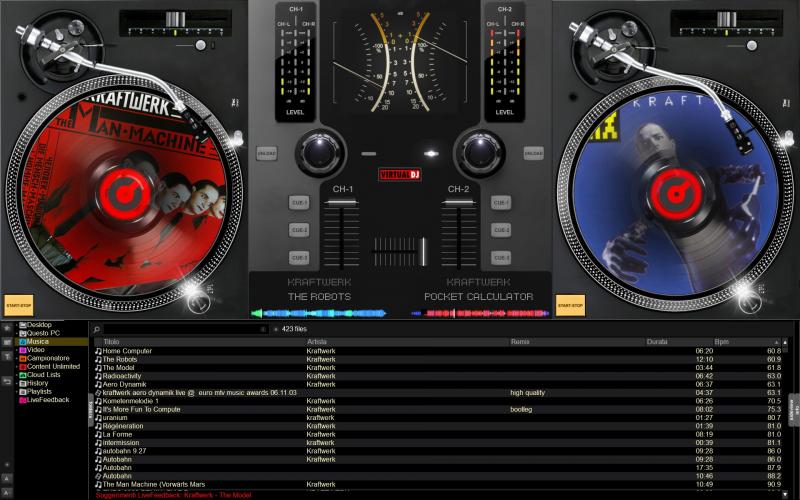Trigger CUE-3 on the right deck
The width and height of the screenshot is (800, 500).
pos(501,258)
